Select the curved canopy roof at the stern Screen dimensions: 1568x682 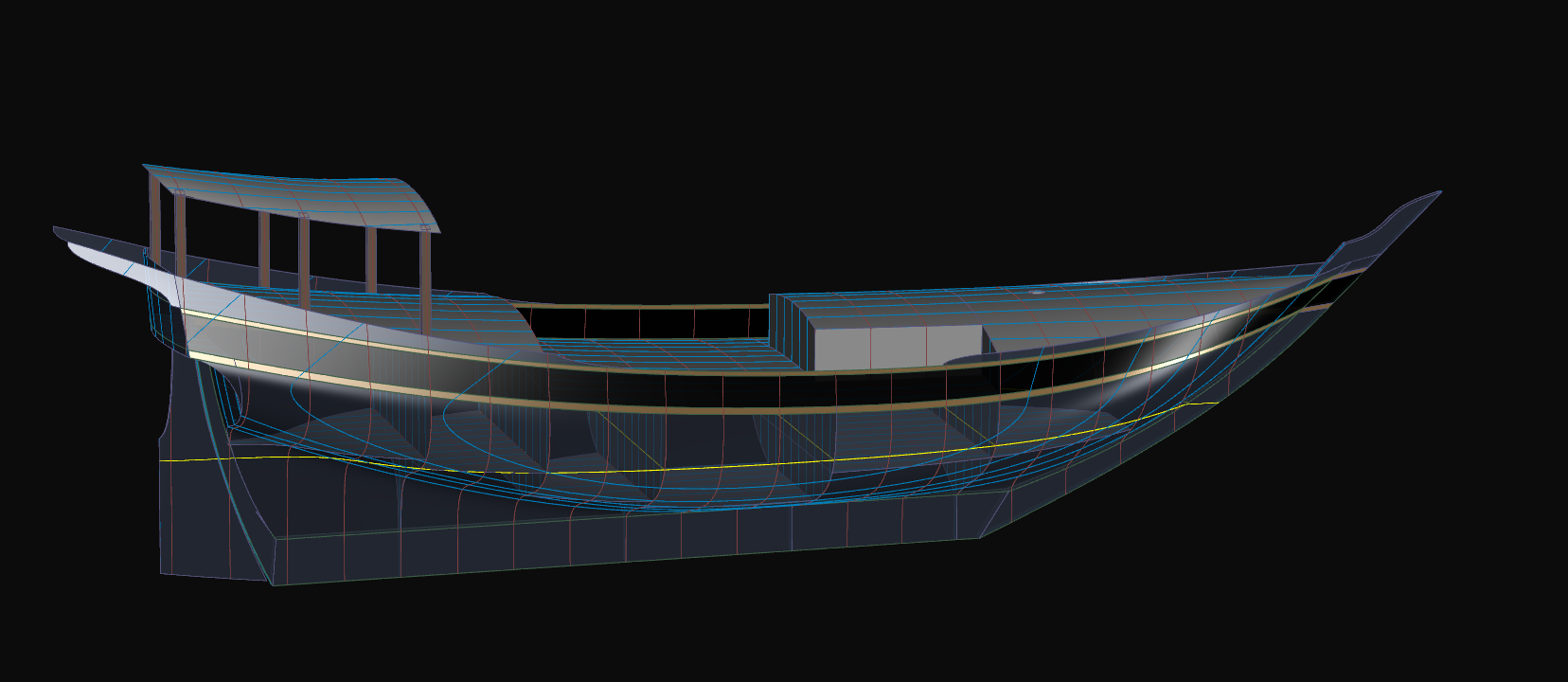click(x=294, y=197)
